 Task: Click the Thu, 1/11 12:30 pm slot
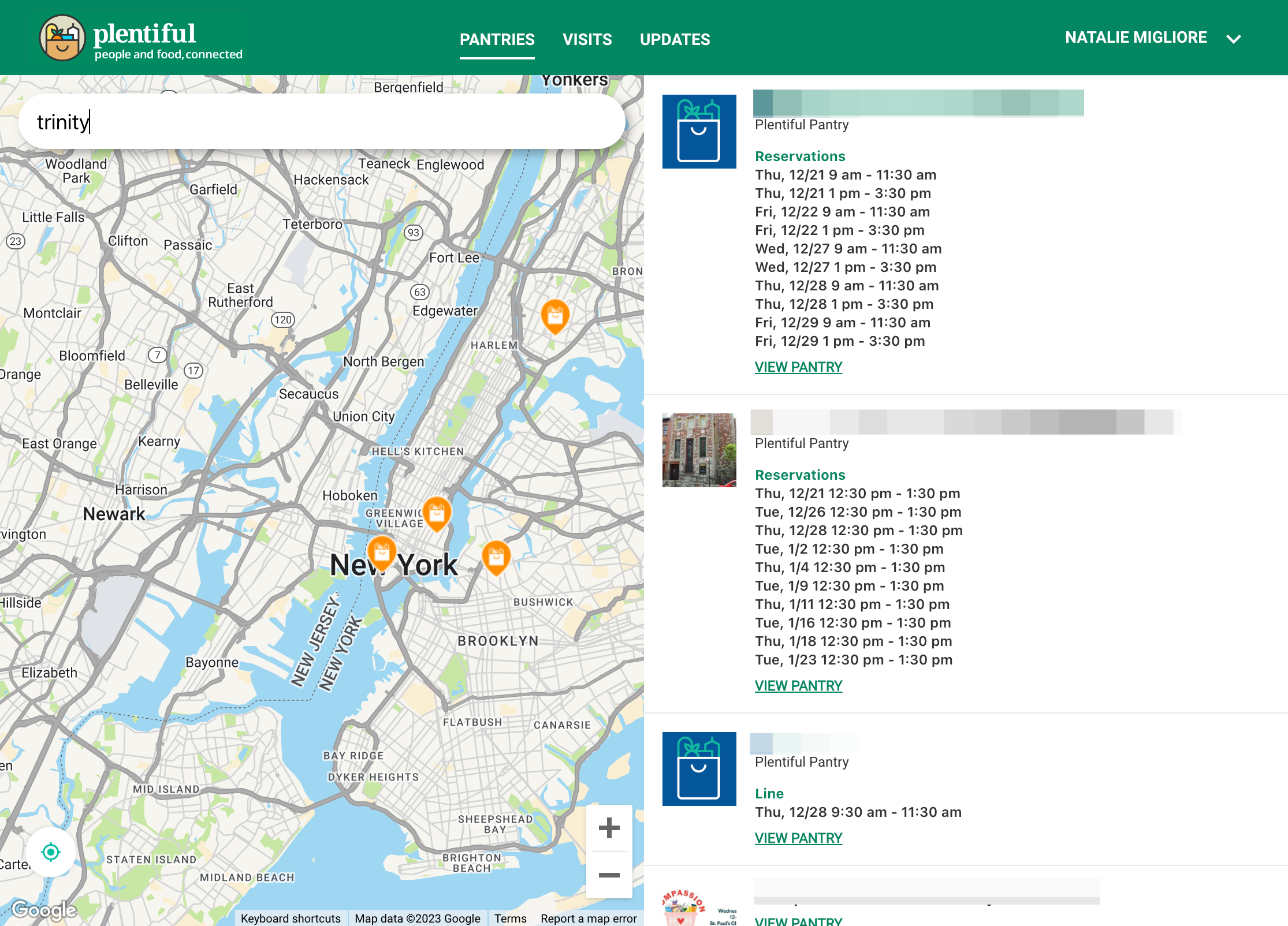[853, 604]
